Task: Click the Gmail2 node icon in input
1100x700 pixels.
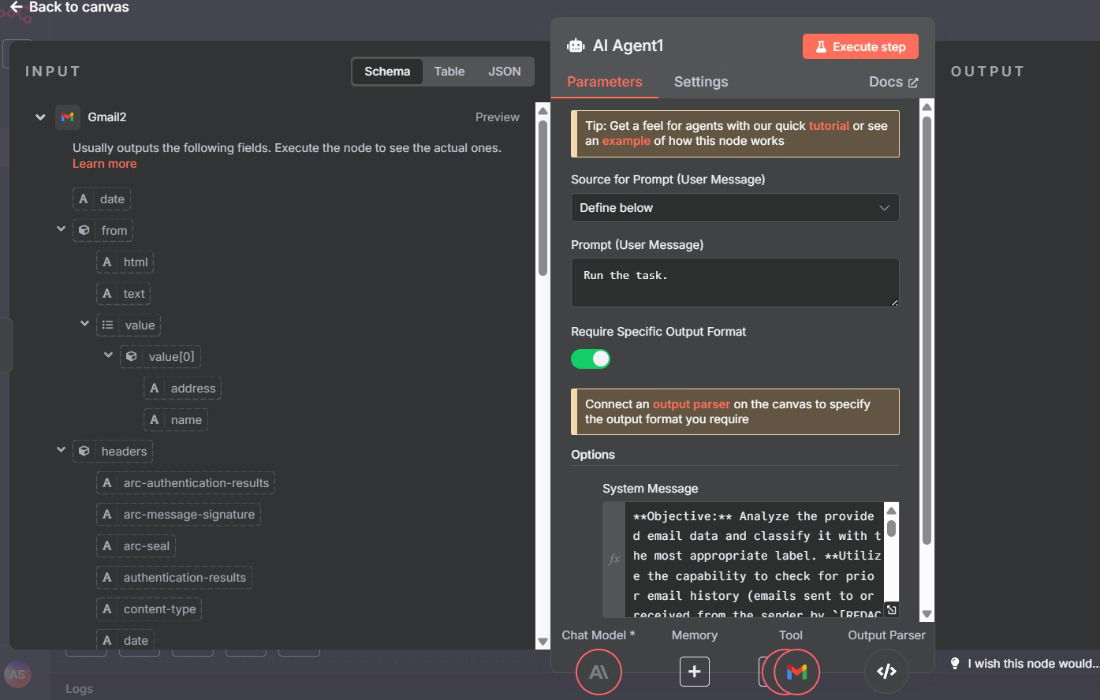Action: pos(67,117)
